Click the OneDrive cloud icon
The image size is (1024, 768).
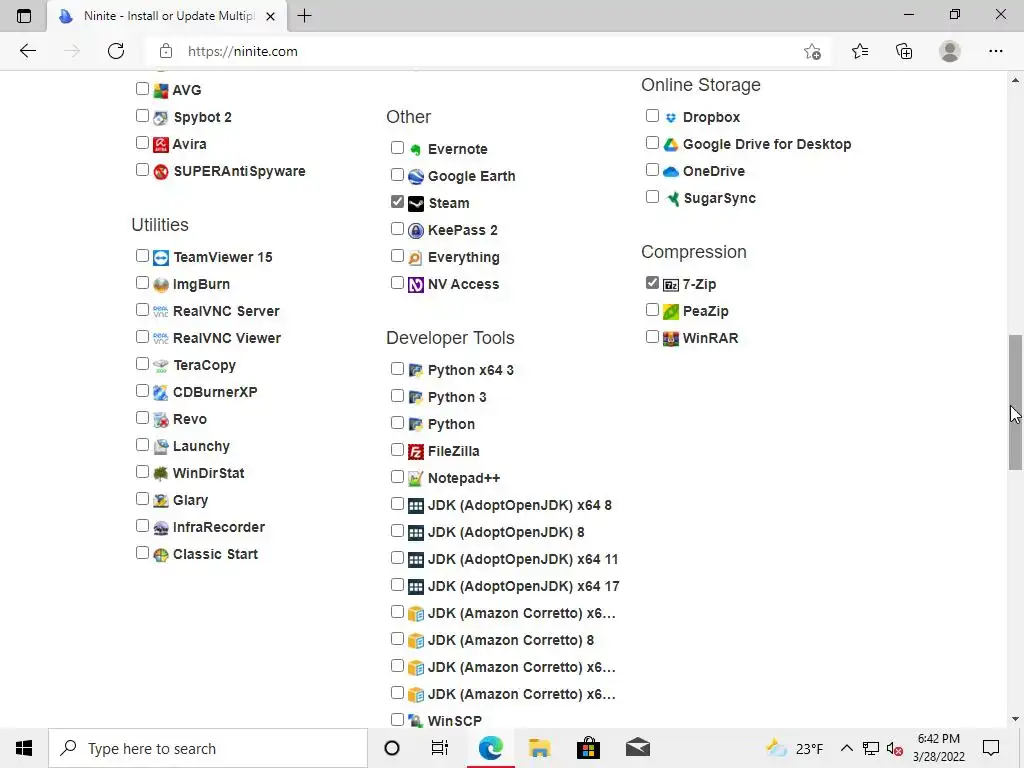[671, 172]
